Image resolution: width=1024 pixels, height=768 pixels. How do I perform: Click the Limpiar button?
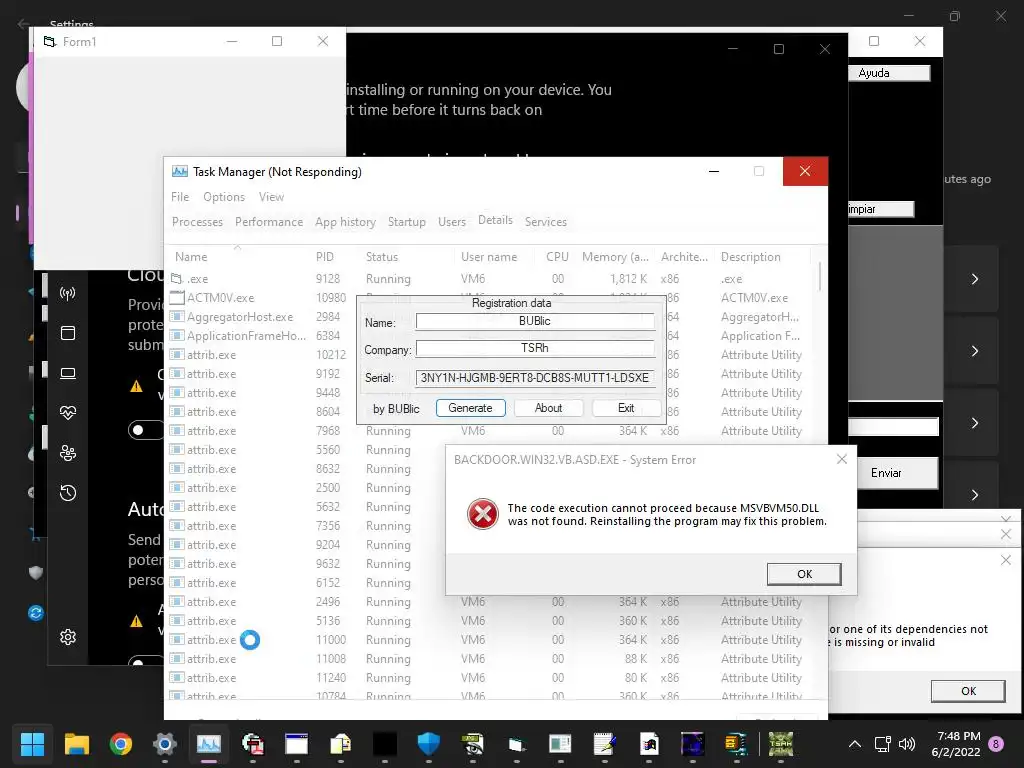coord(880,209)
